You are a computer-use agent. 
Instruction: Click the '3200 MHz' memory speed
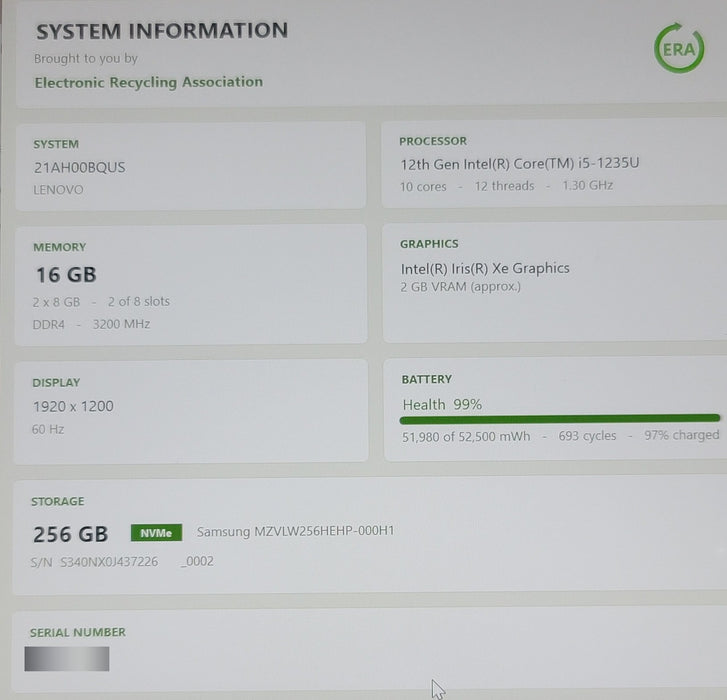point(121,324)
